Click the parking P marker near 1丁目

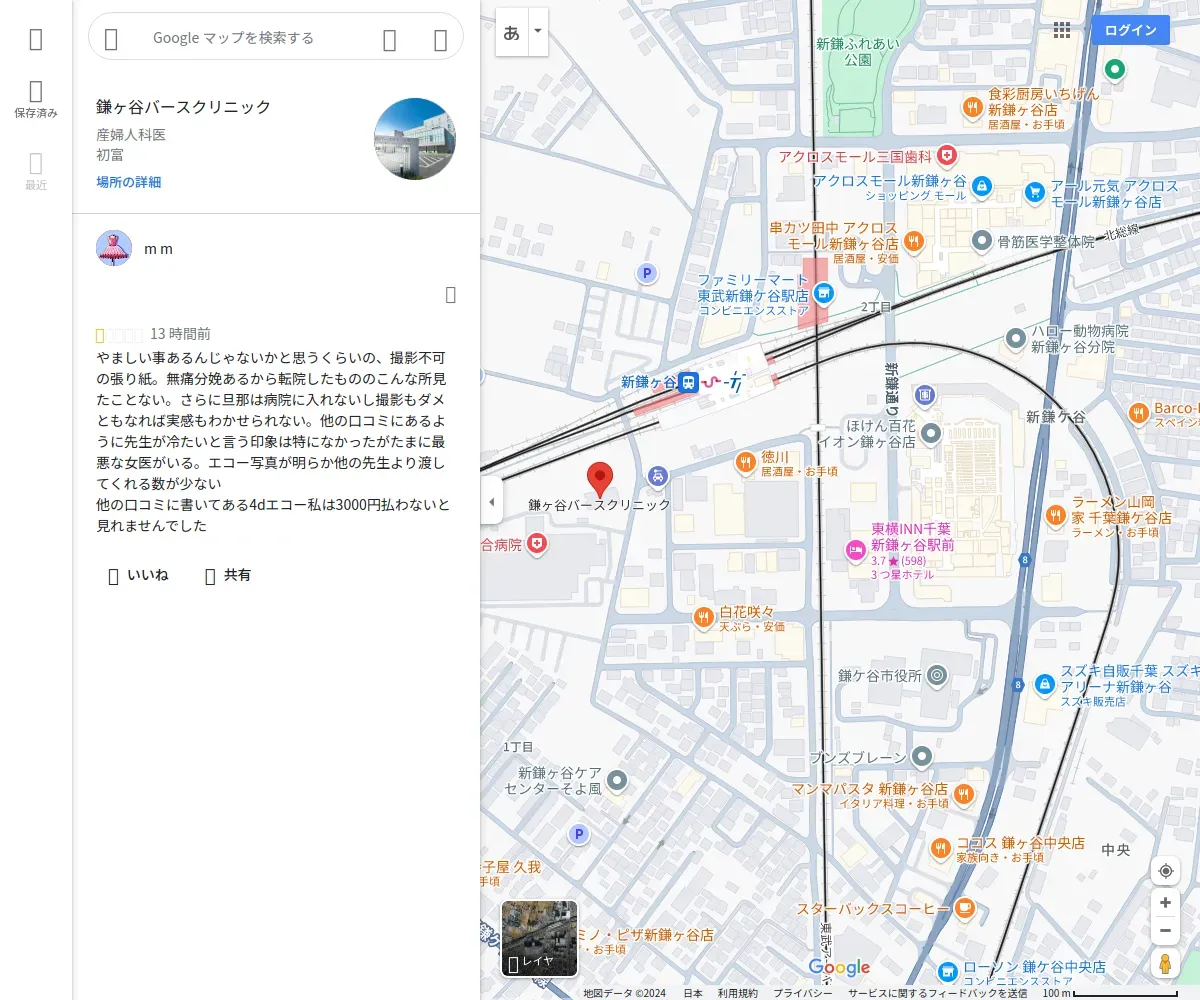pyautogui.click(x=578, y=834)
